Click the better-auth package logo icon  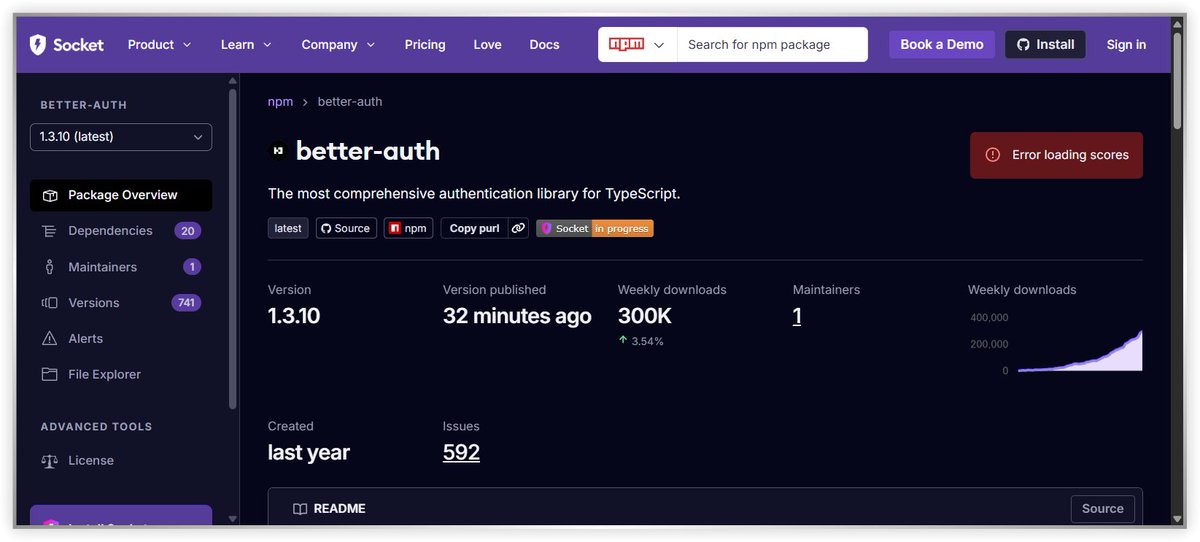[x=278, y=151]
